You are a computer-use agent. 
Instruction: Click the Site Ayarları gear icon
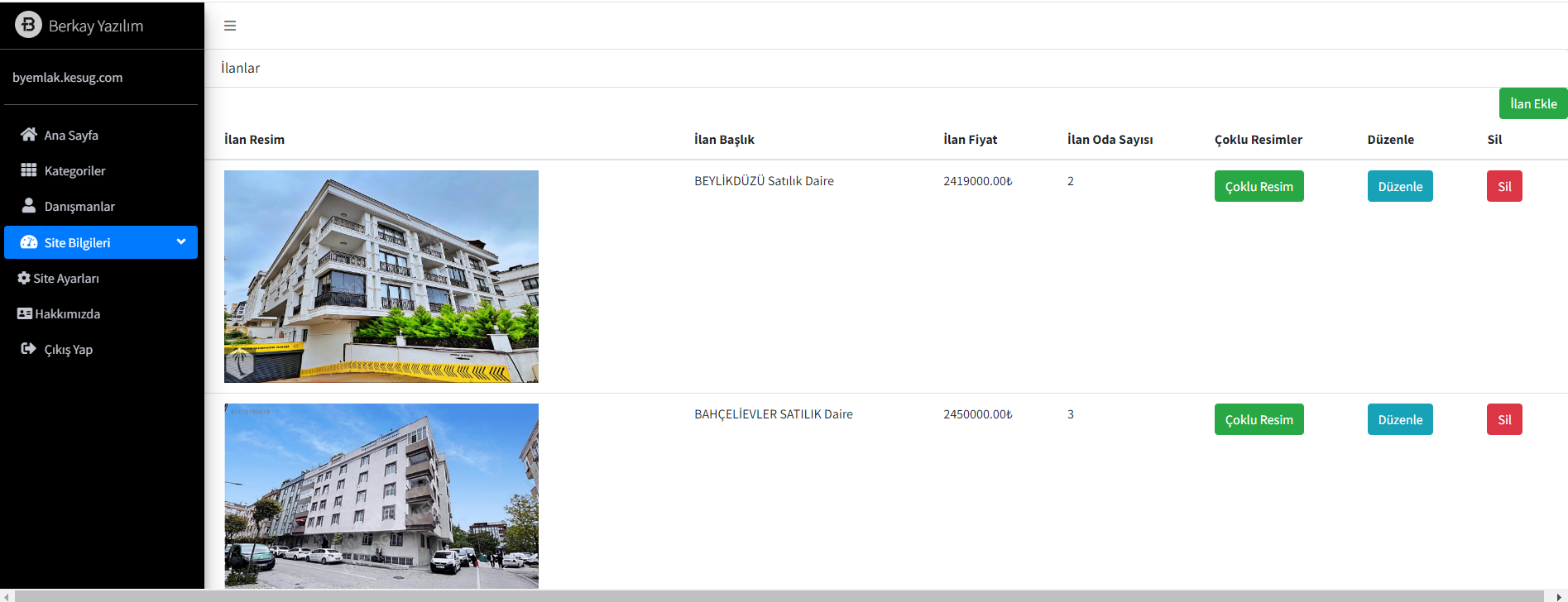point(24,278)
